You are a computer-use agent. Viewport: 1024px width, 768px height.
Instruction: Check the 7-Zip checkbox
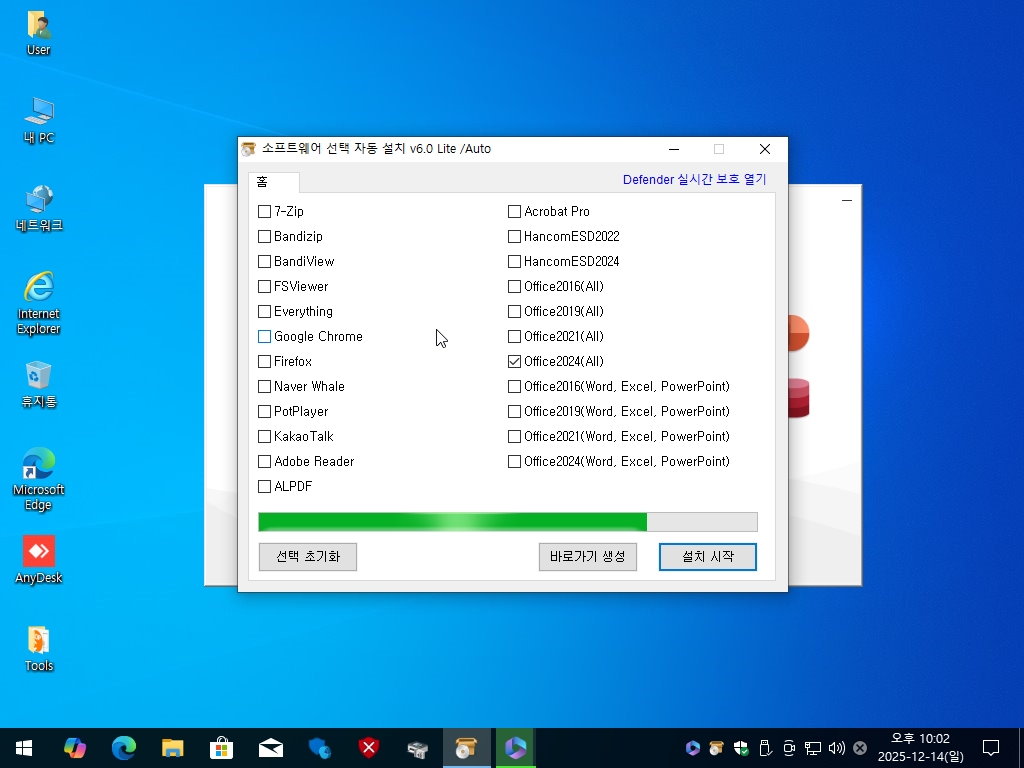click(x=264, y=212)
